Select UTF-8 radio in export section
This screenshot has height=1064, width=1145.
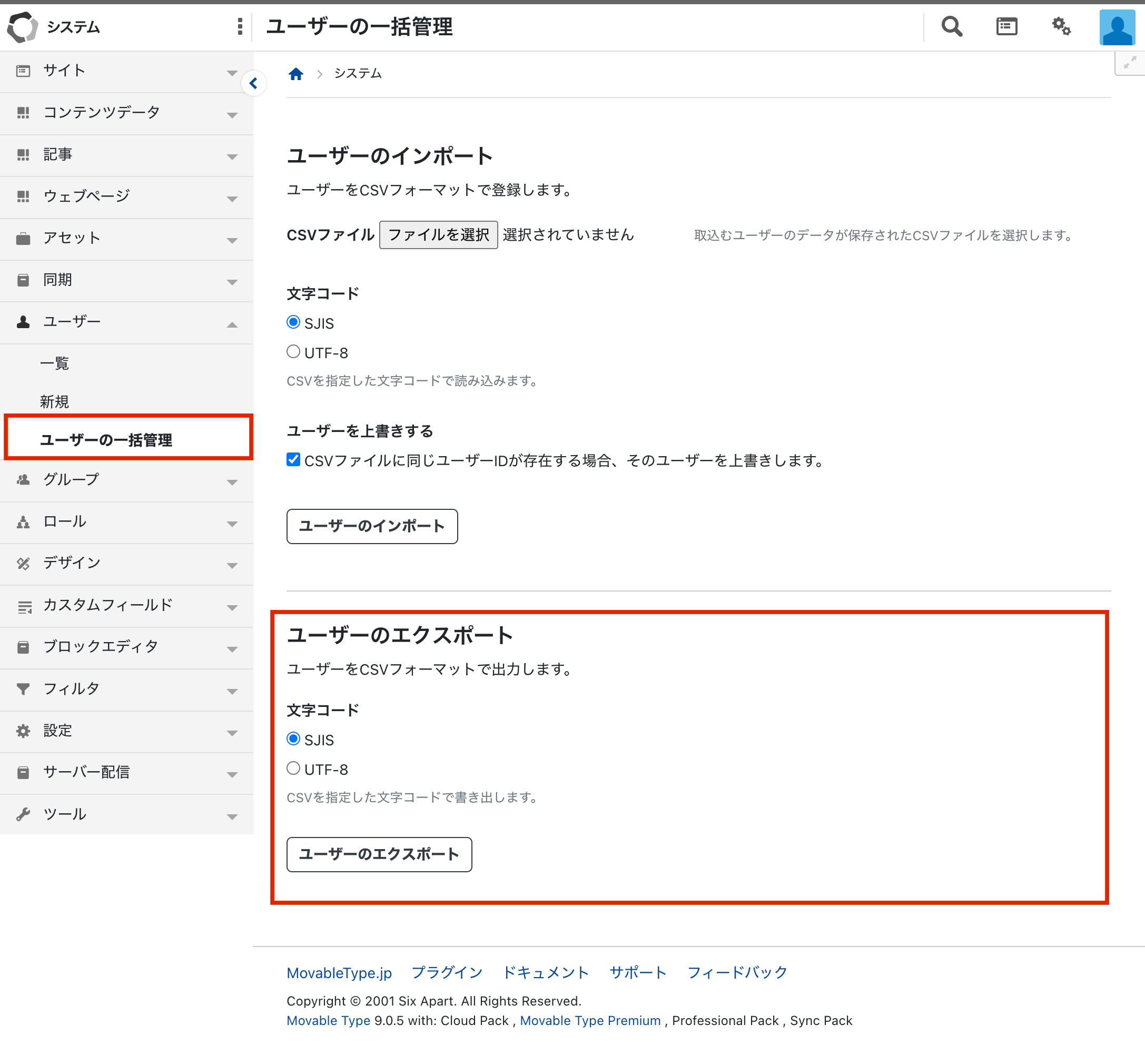point(293,768)
